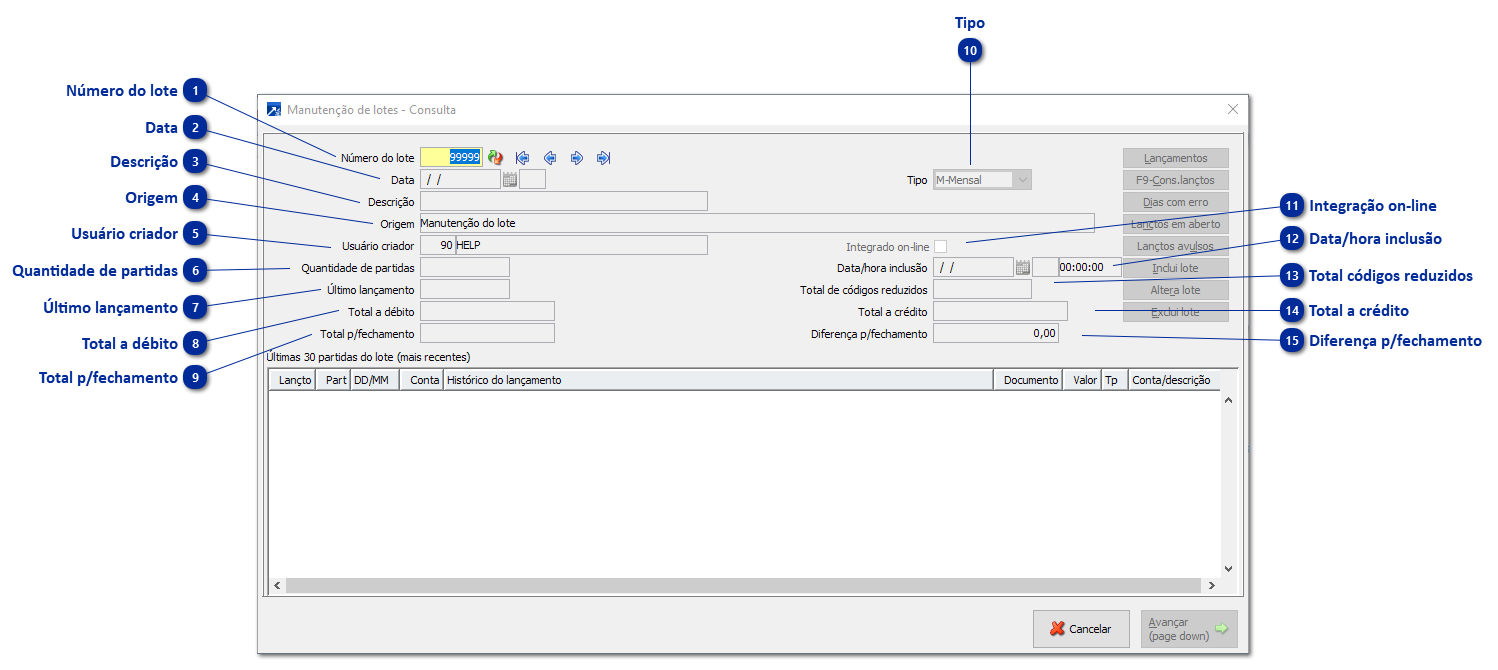The height and width of the screenshot is (670, 1498).
Task: Click the Tp column header
Action: [x=1114, y=380]
